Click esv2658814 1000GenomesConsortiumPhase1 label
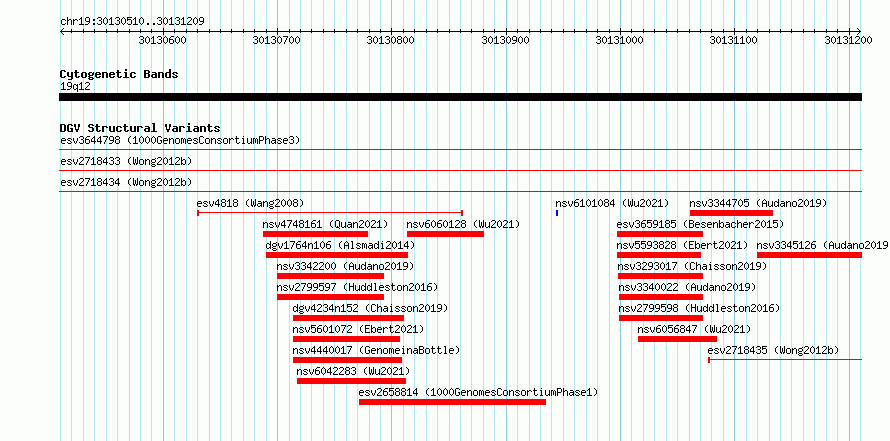 point(478,392)
